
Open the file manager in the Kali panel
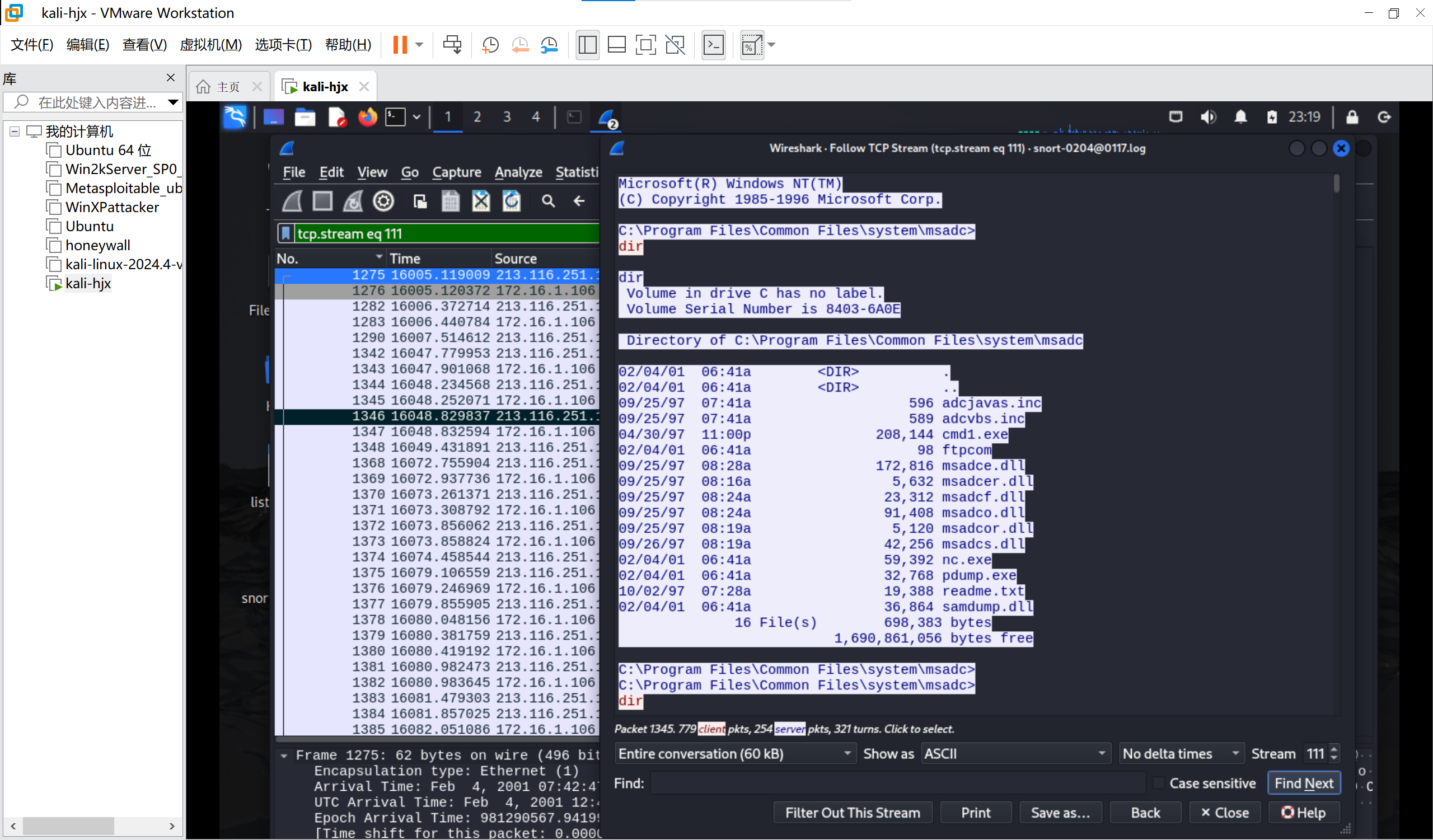(305, 117)
